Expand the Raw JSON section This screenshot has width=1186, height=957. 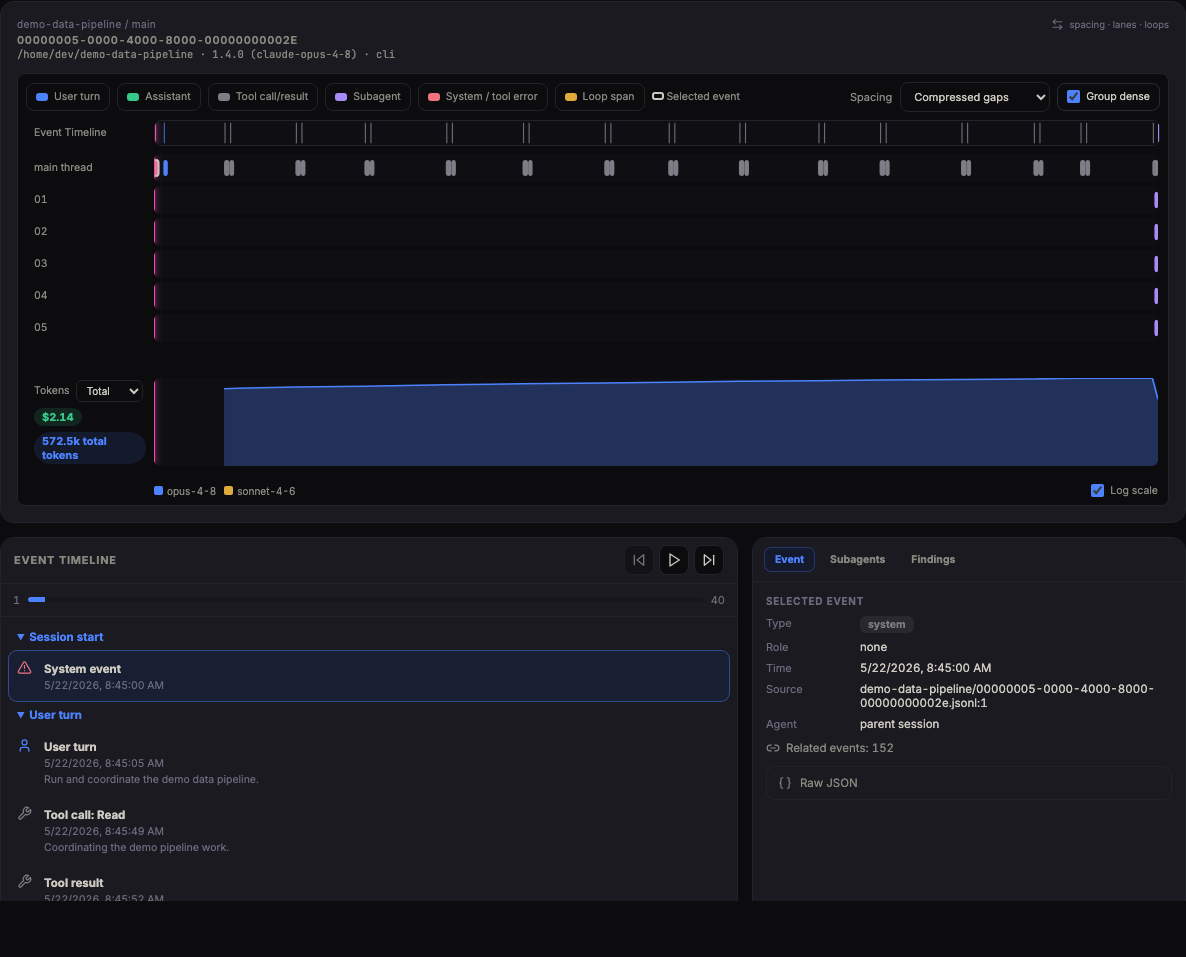pos(969,783)
